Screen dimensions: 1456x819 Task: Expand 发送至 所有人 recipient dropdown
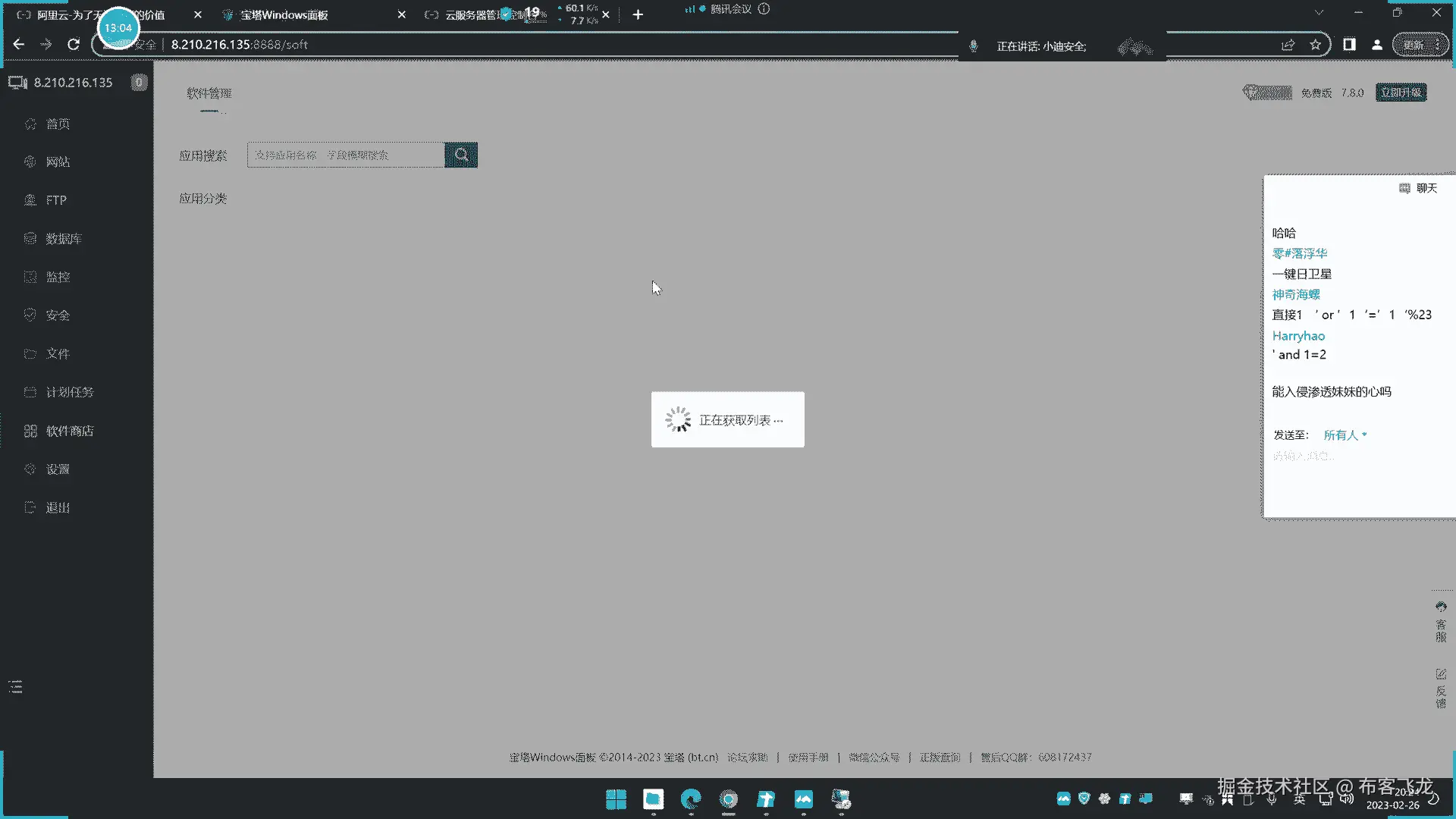[1345, 435]
